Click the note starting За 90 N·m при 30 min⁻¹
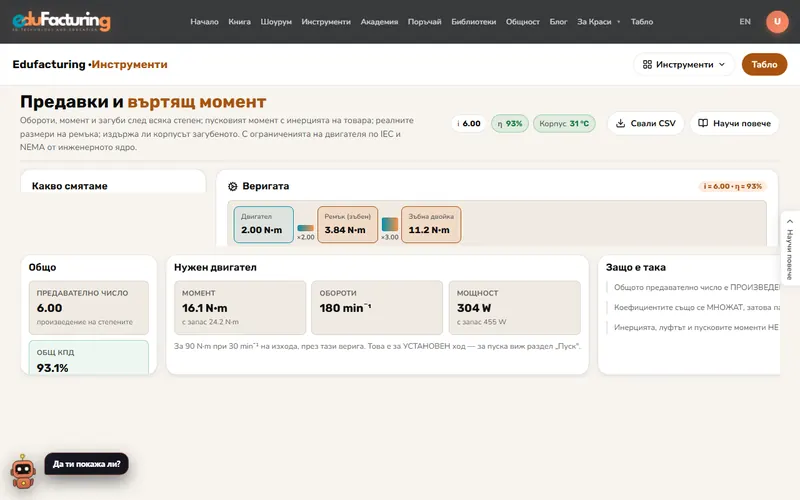The width and height of the screenshot is (800, 500). coord(377,346)
